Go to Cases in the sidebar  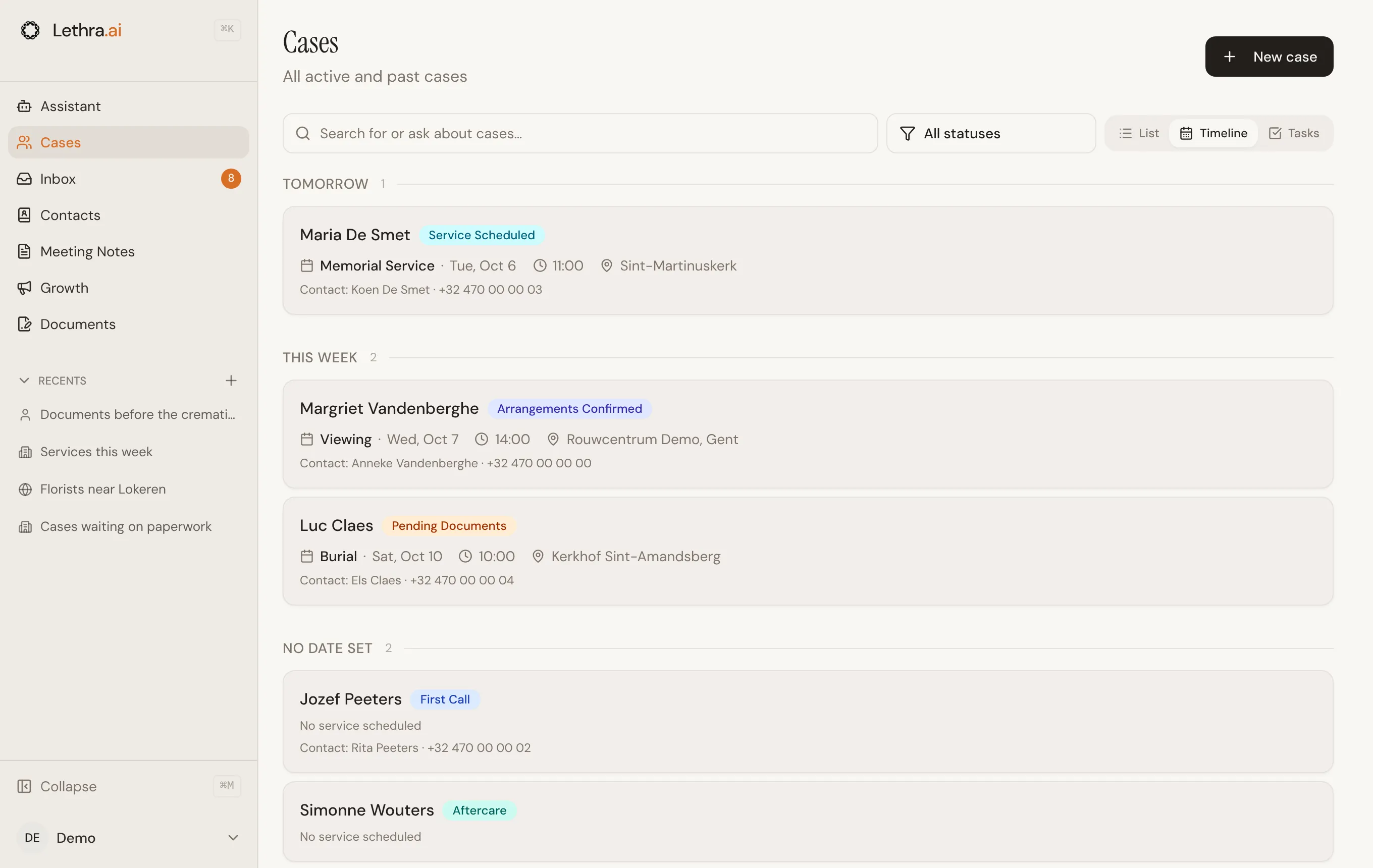[x=128, y=142]
